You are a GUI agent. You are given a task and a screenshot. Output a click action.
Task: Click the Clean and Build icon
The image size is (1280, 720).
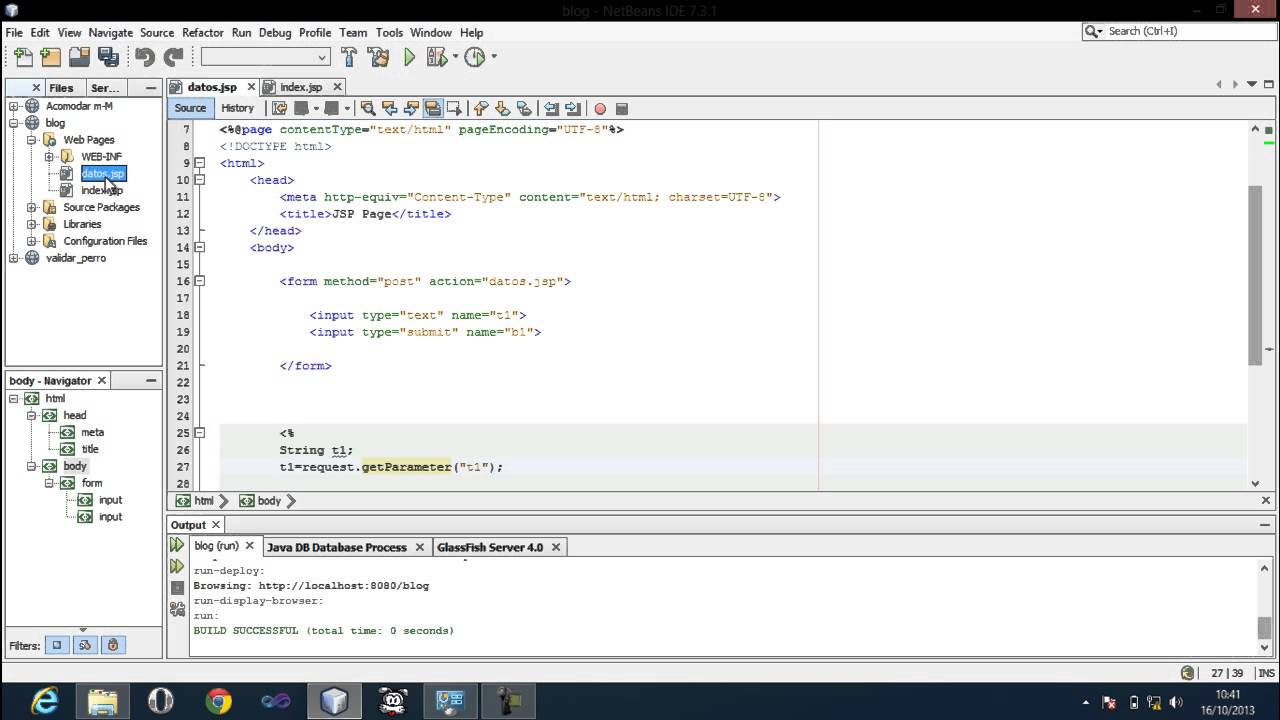pos(379,58)
